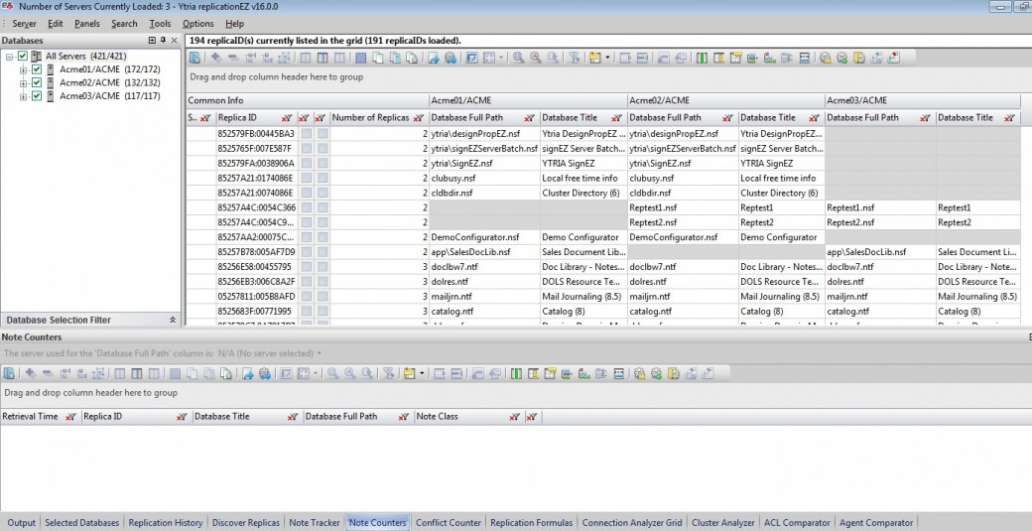Open the Tools menu
1032x531 pixels.
(x=160, y=24)
